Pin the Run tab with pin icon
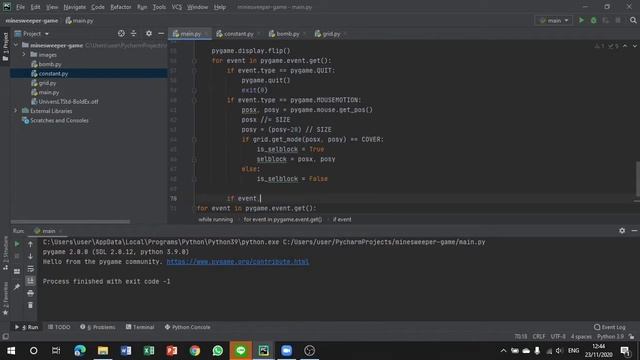The width and height of the screenshot is (640, 360). click(17, 287)
